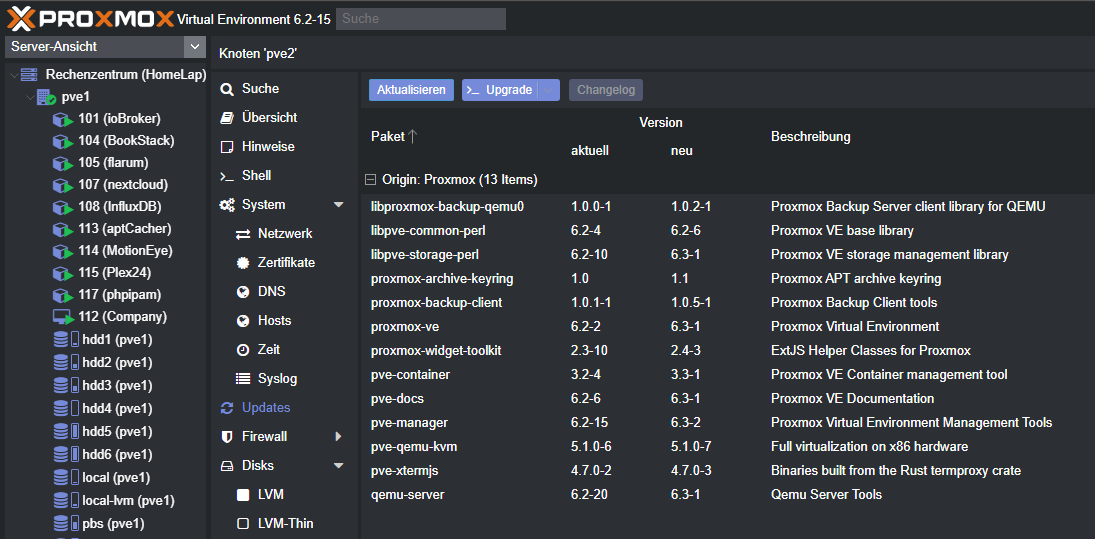
Task: Start the Upgrade process button
Action: coord(501,90)
